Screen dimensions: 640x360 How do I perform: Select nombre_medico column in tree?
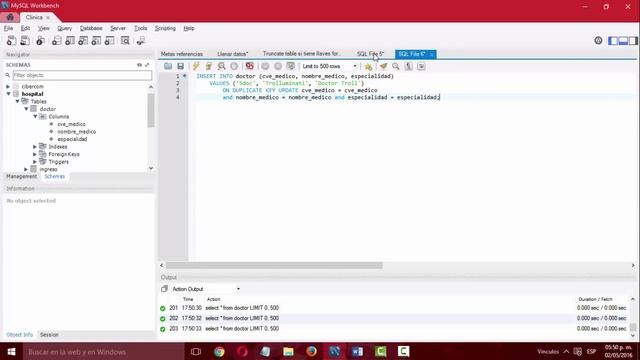click(76, 131)
